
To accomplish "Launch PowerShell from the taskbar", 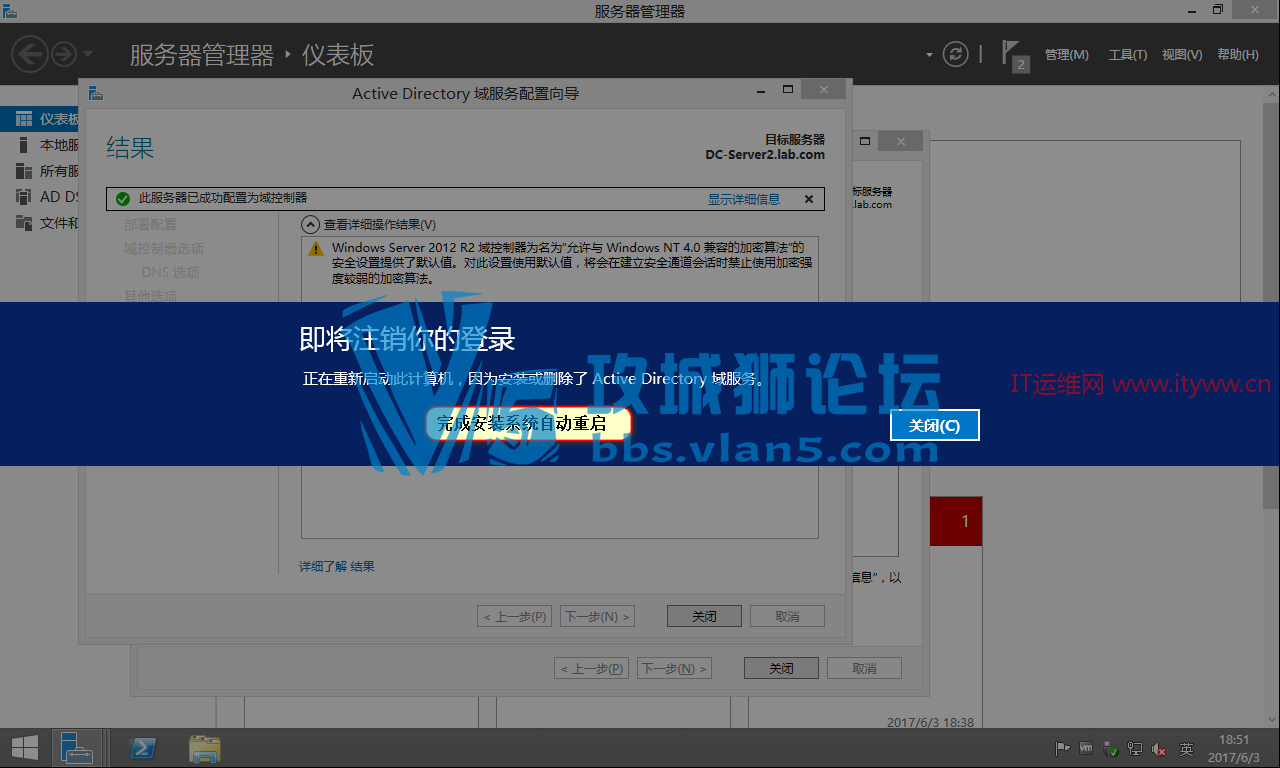I will click(143, 748).
